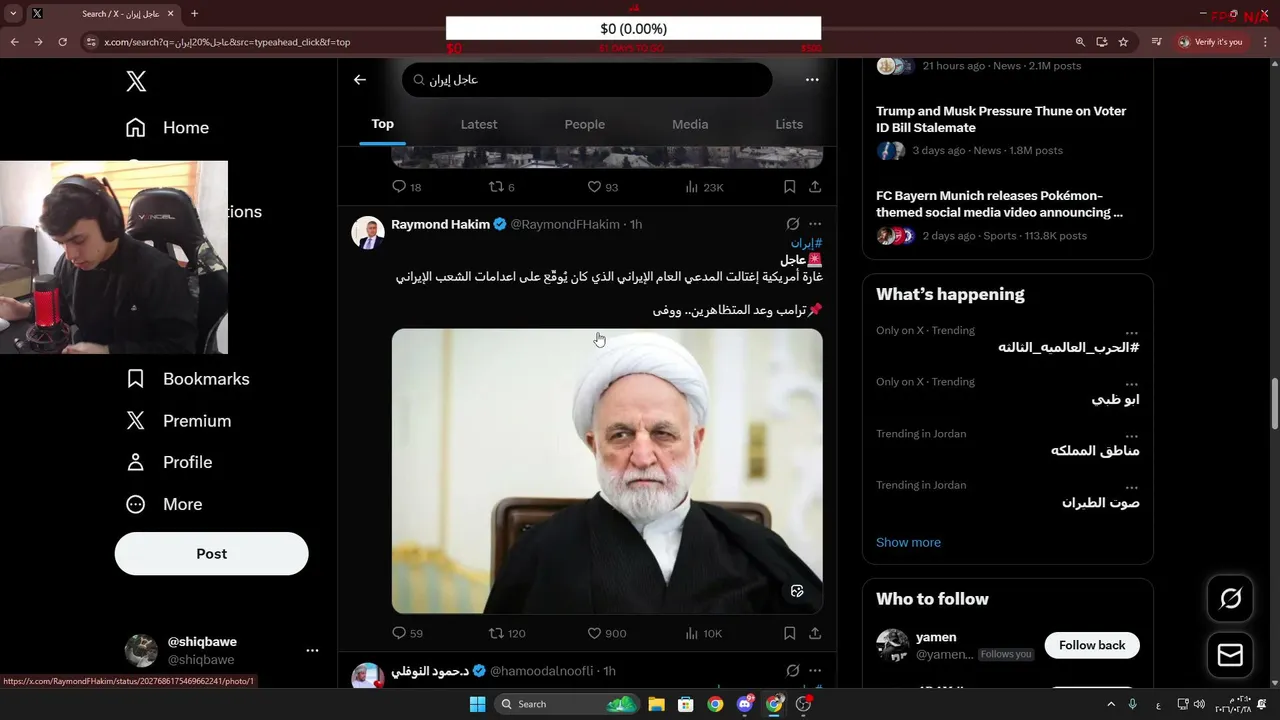This screenshot has height=720, width=1280.
Task: Open Raymond Hakim's profile name
Action: (440, 224)
